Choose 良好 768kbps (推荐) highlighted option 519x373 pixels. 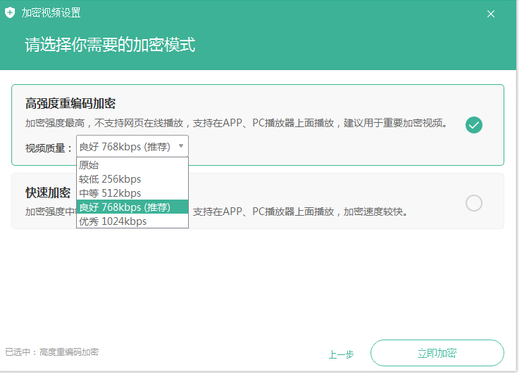[132, 207]
